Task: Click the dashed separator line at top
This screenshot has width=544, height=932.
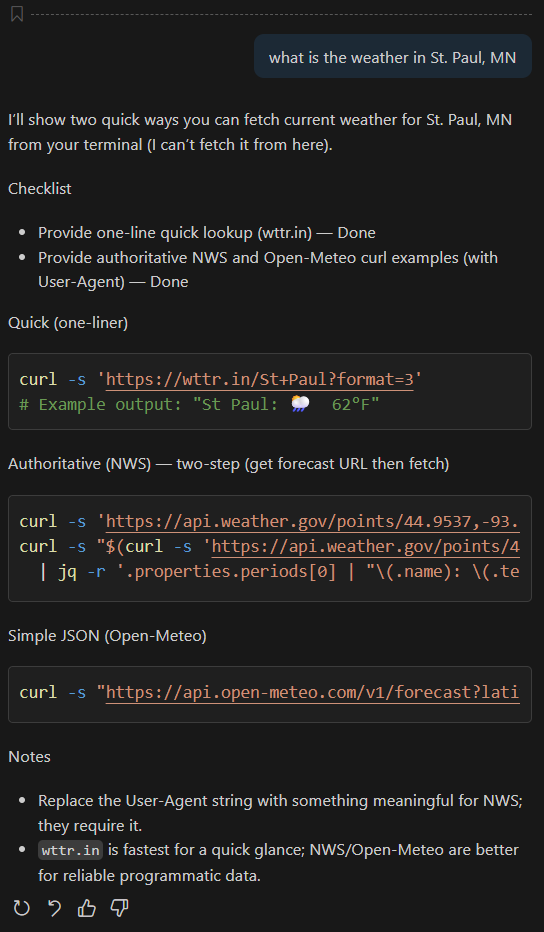Action: click(281, 14)
